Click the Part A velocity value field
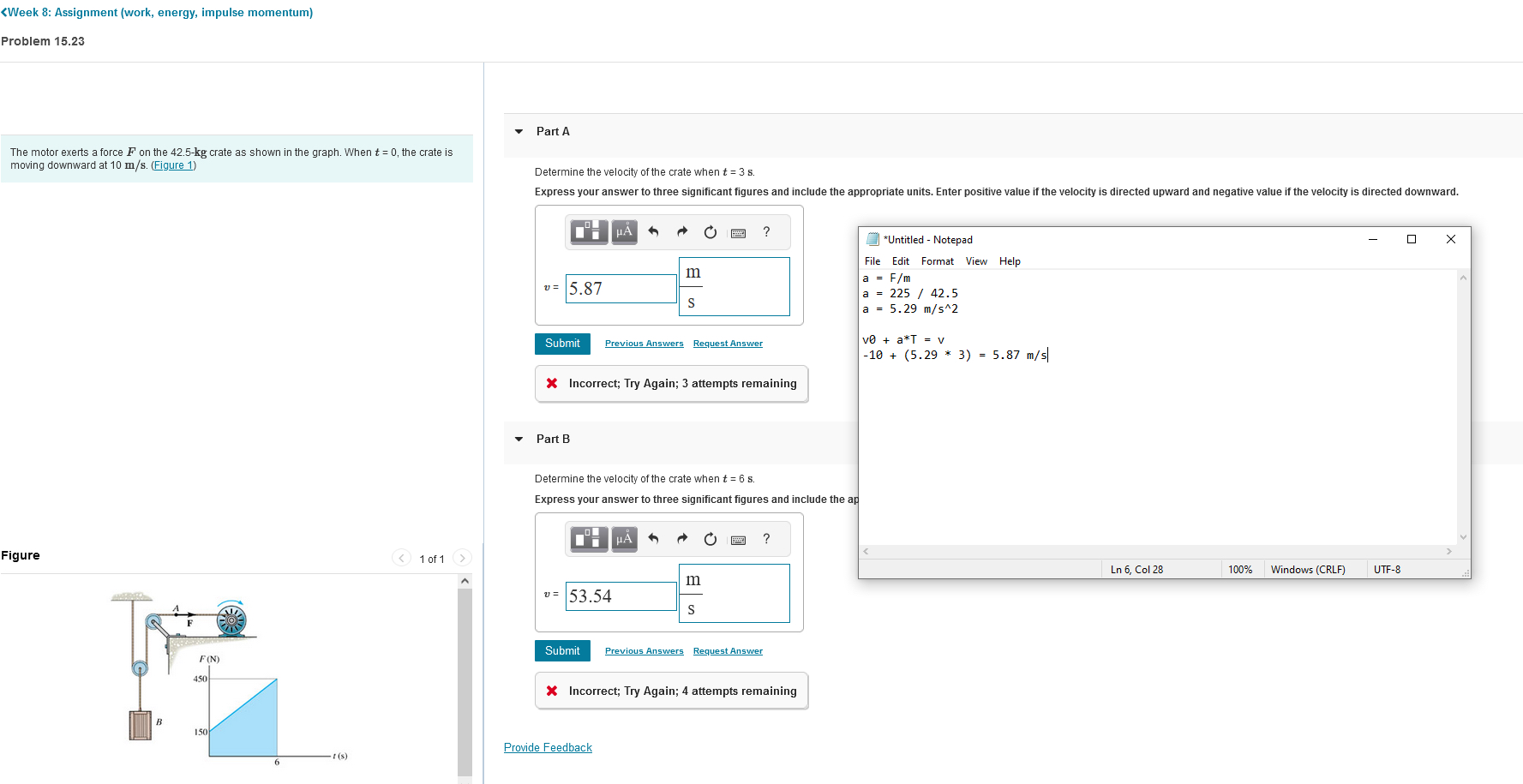 click(x=621, y=289)
